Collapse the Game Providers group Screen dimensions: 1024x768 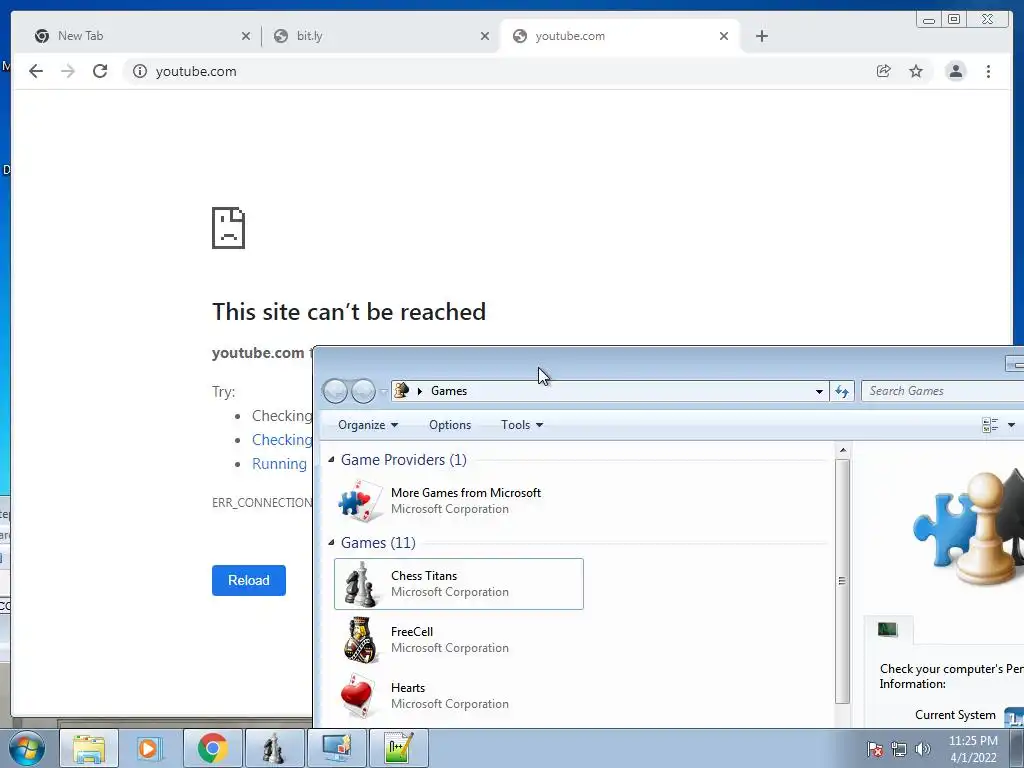coord(331,460)
